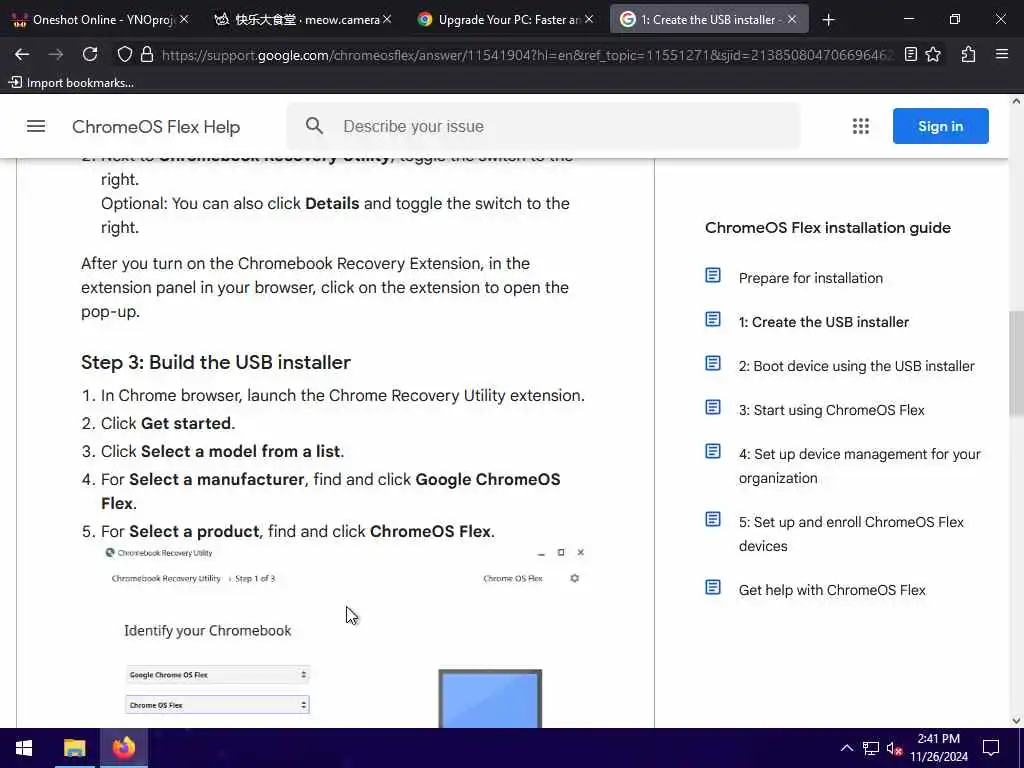
Task: Click document icon beside Set up device management
Action: click(713, 451)
